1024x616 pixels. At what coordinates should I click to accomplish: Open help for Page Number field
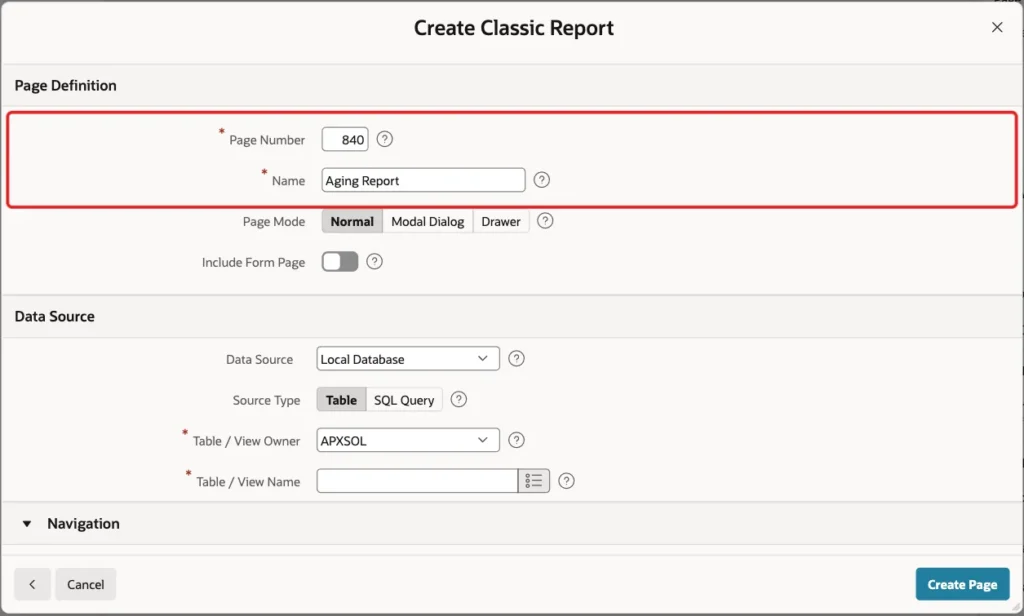click(385, 139)
